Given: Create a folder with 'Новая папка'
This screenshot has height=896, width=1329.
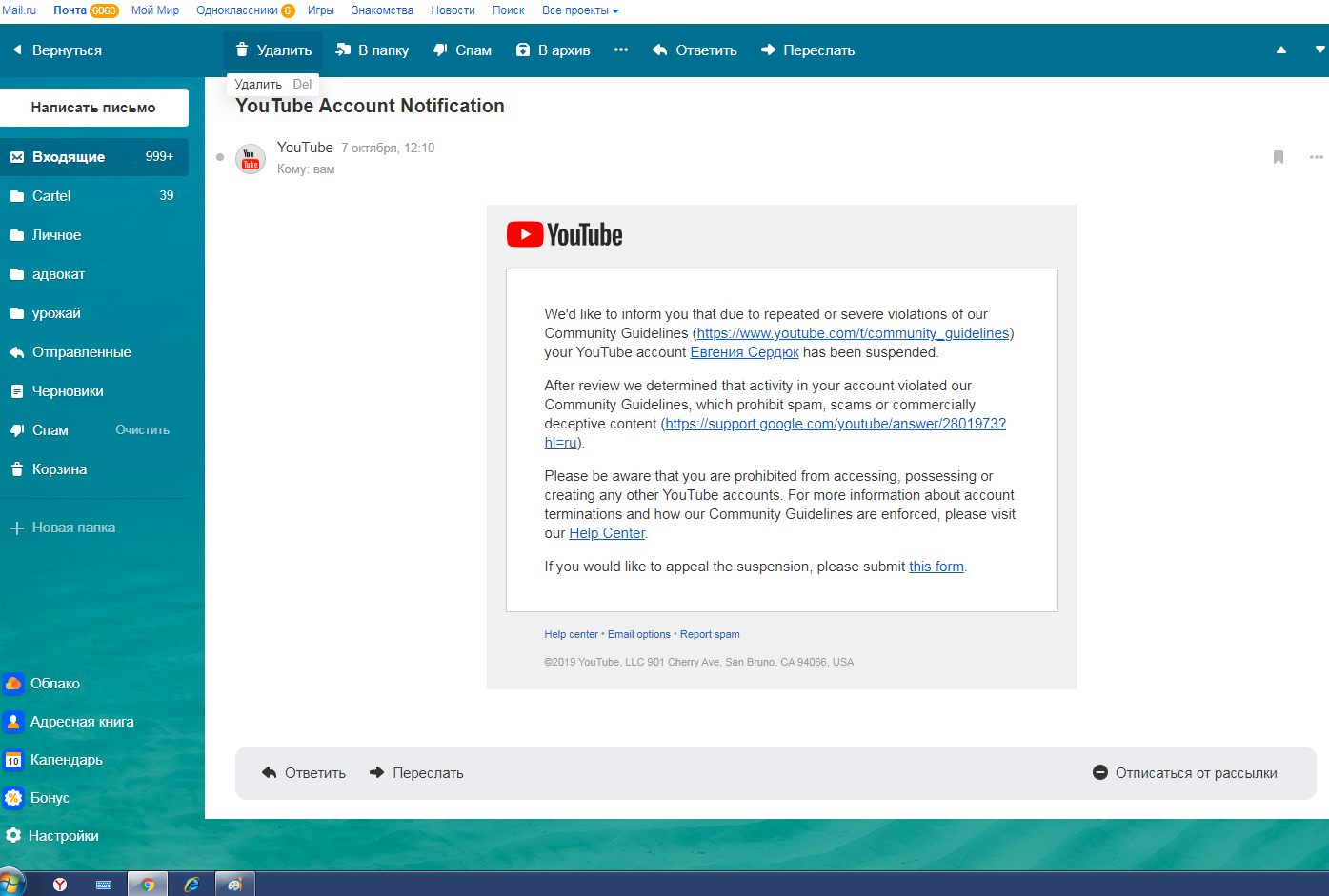Looking at the screenshot, I should 63,528.
